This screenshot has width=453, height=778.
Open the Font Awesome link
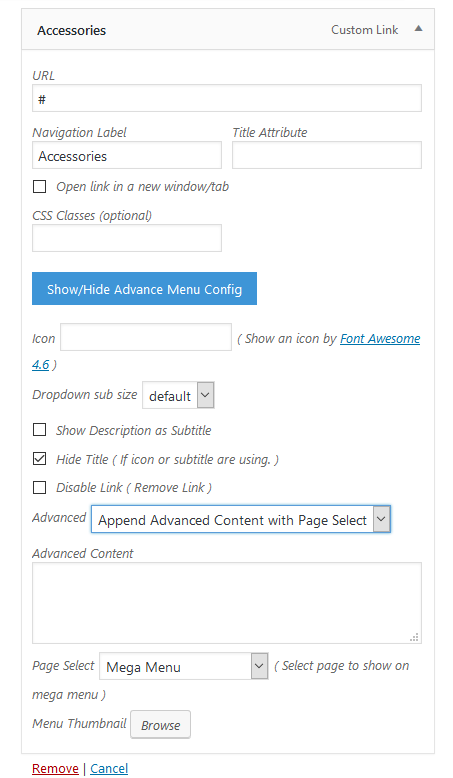(380, 338)
